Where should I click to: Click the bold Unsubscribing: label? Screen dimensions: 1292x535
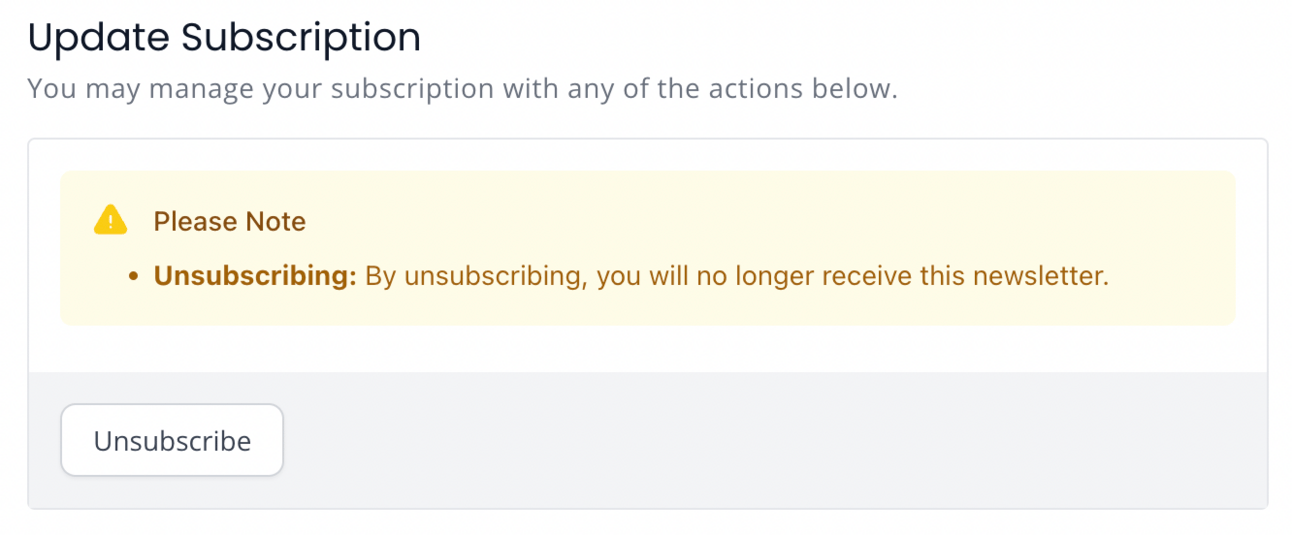tap(255, 276)
